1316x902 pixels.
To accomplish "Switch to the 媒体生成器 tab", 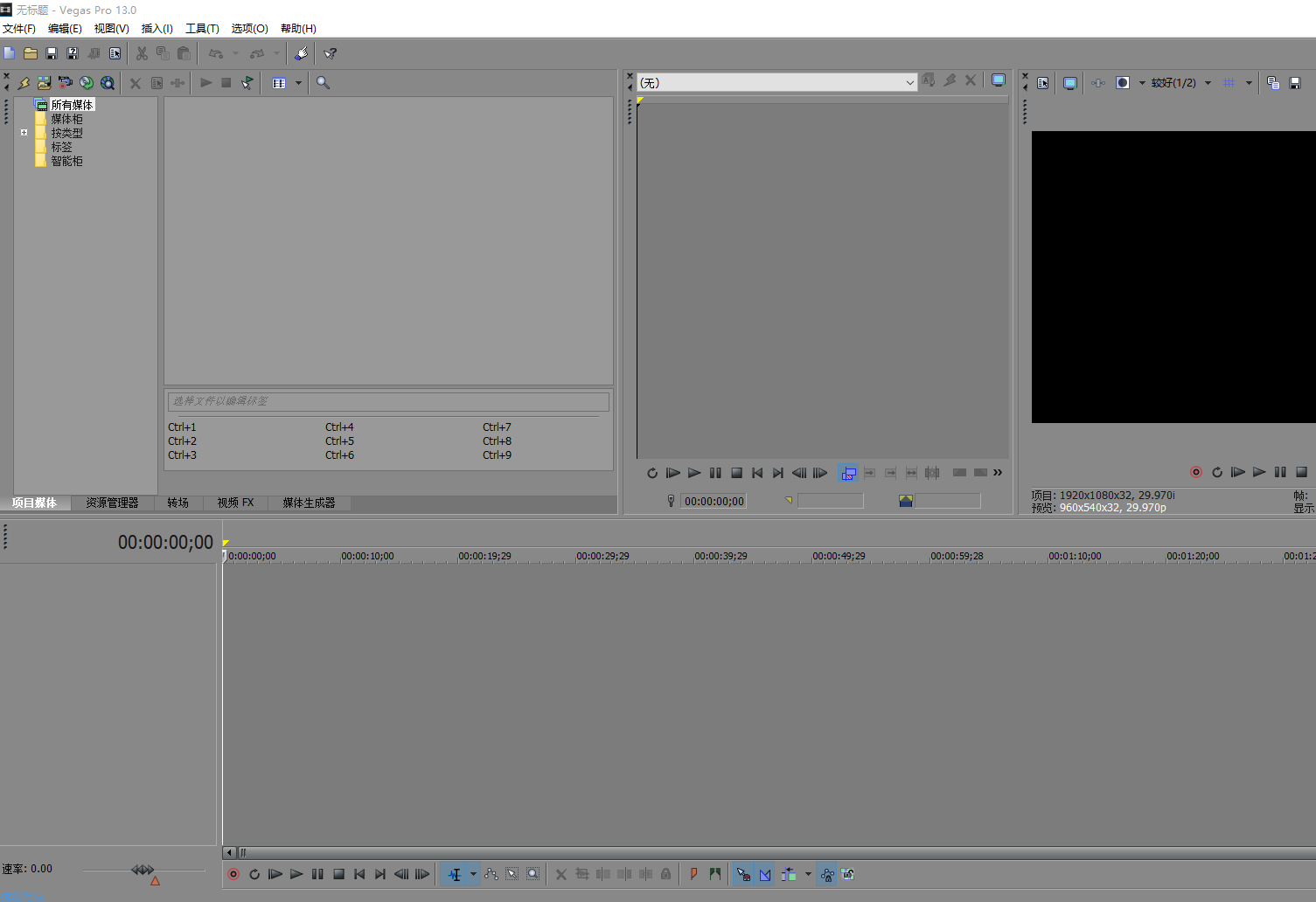I will coord(309,503).
